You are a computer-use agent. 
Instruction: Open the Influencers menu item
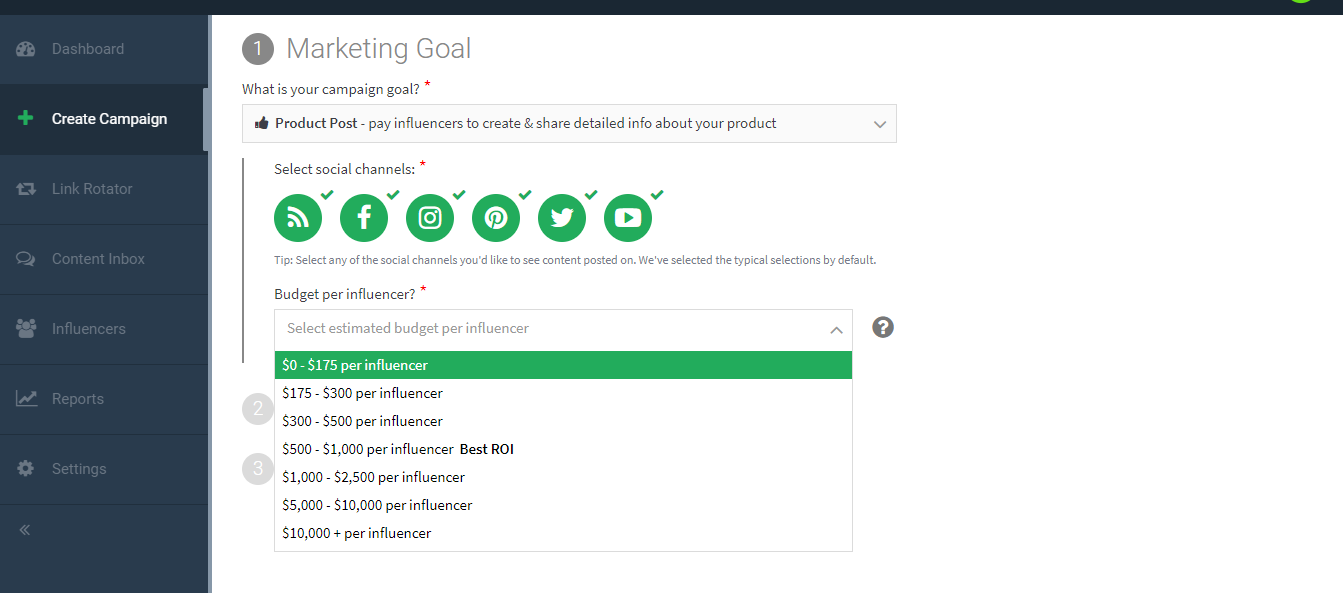point(88,329)
